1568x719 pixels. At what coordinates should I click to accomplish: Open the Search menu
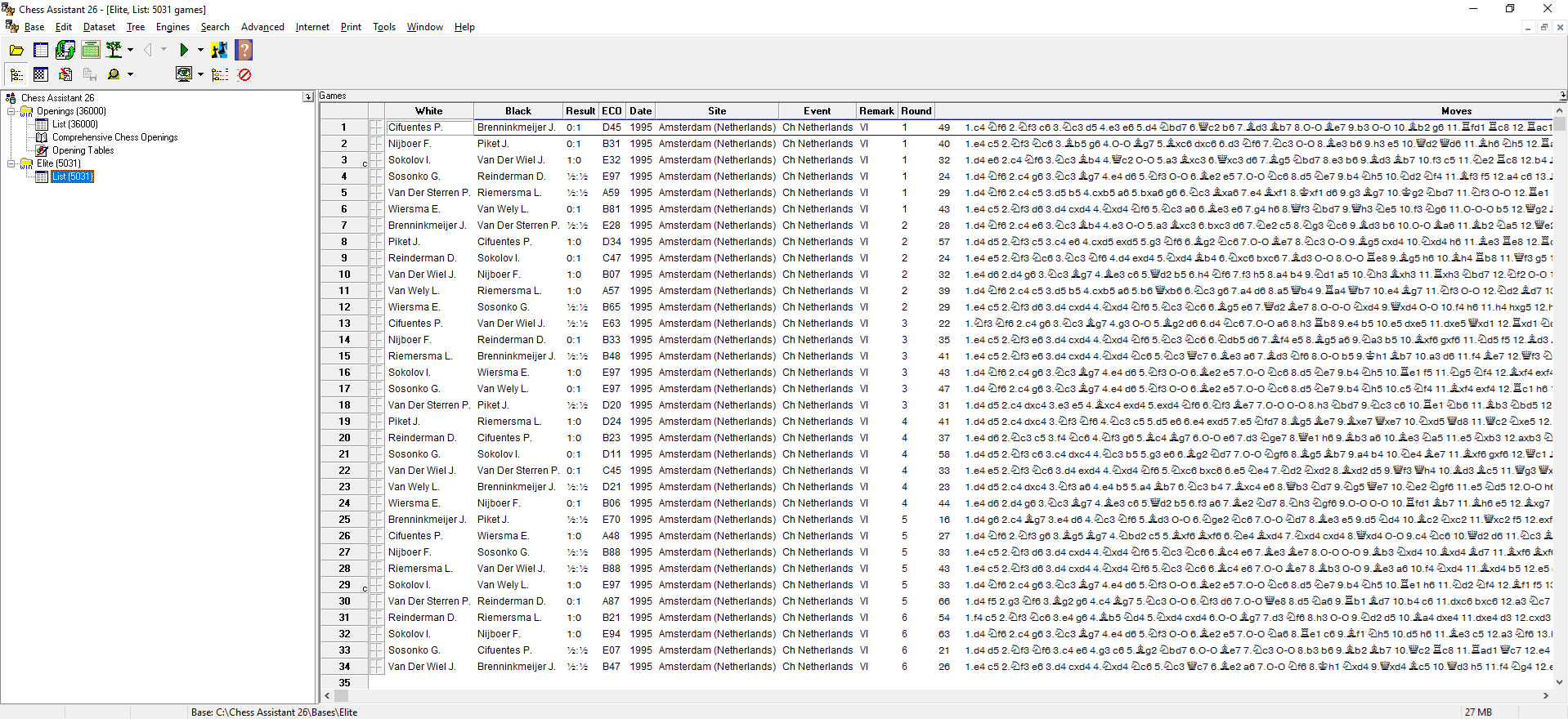click(215, 27)
